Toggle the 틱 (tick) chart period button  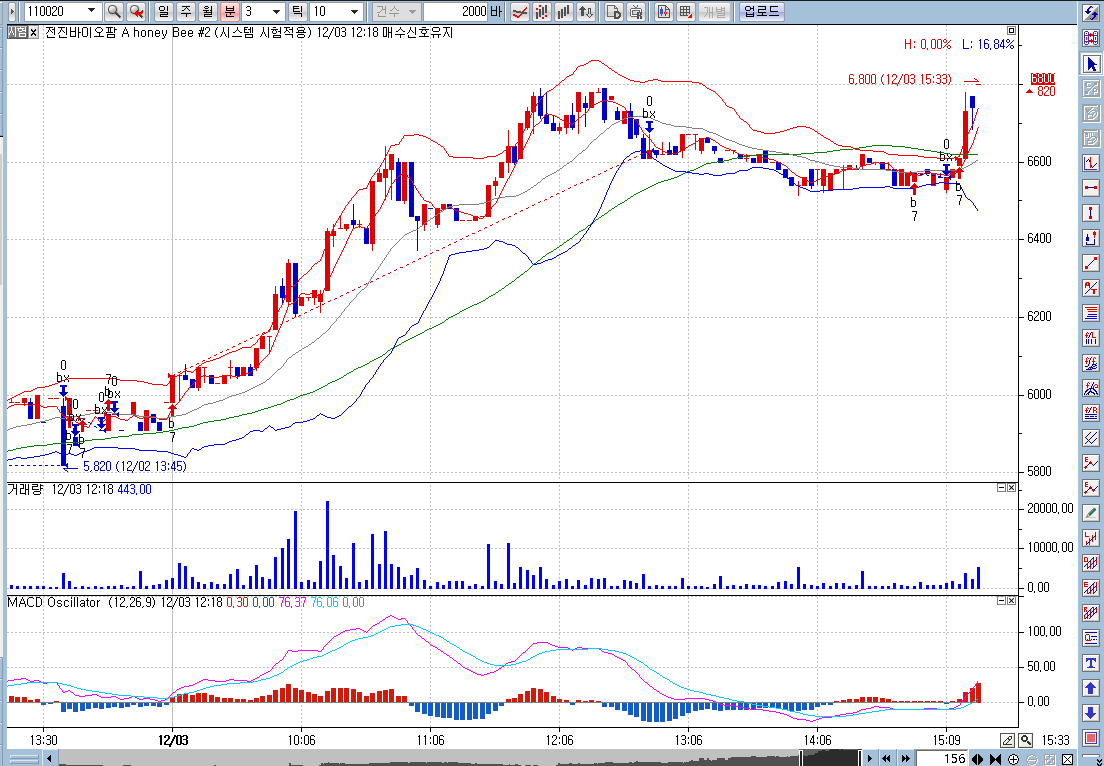coord(297,11)
